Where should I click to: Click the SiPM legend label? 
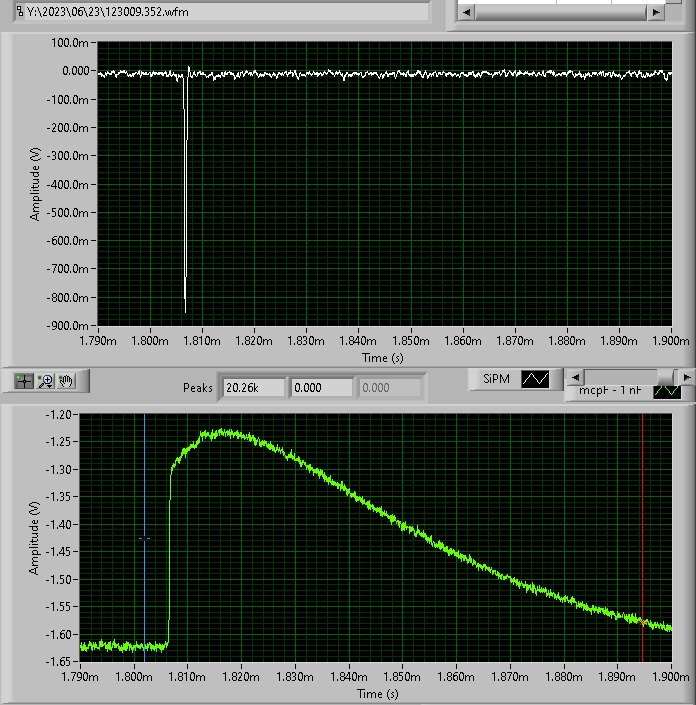point(497,379)
